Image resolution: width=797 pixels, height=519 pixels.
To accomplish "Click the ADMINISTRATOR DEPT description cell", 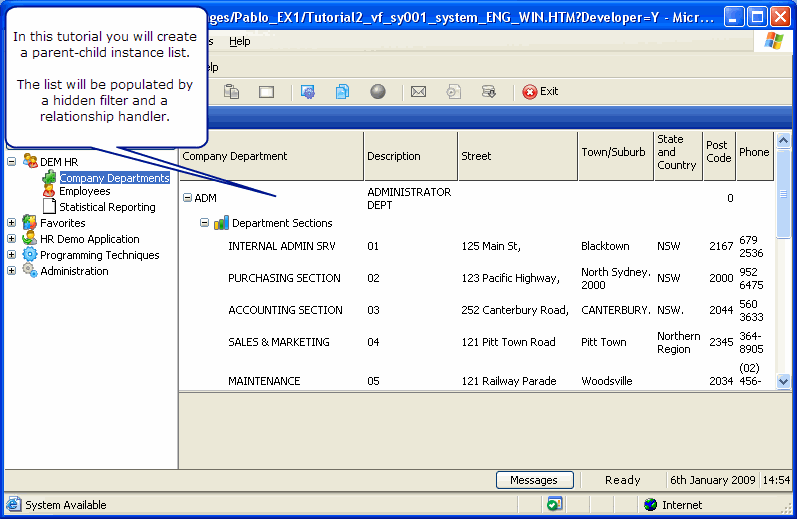I will click(409, 198).
